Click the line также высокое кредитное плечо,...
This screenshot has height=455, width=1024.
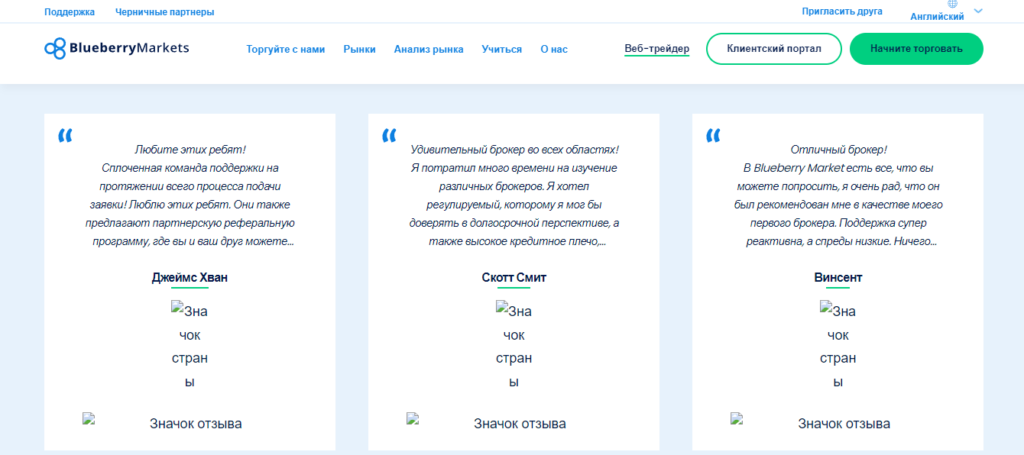515,242
